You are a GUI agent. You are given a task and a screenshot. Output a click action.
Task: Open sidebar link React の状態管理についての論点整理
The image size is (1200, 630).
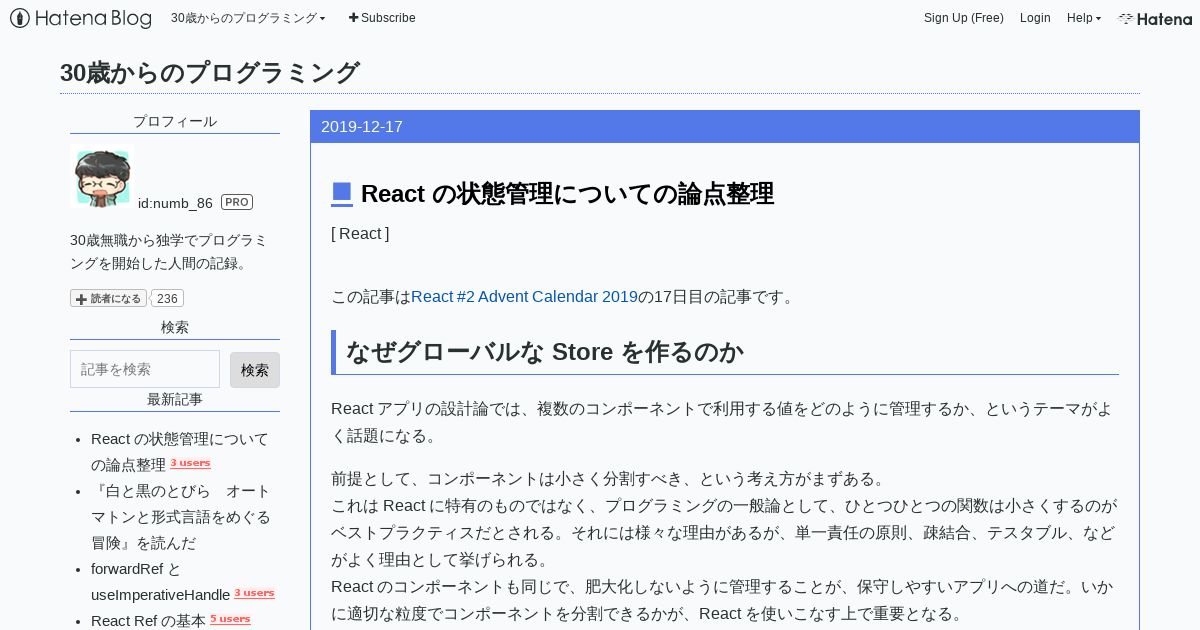pos(180,452)
